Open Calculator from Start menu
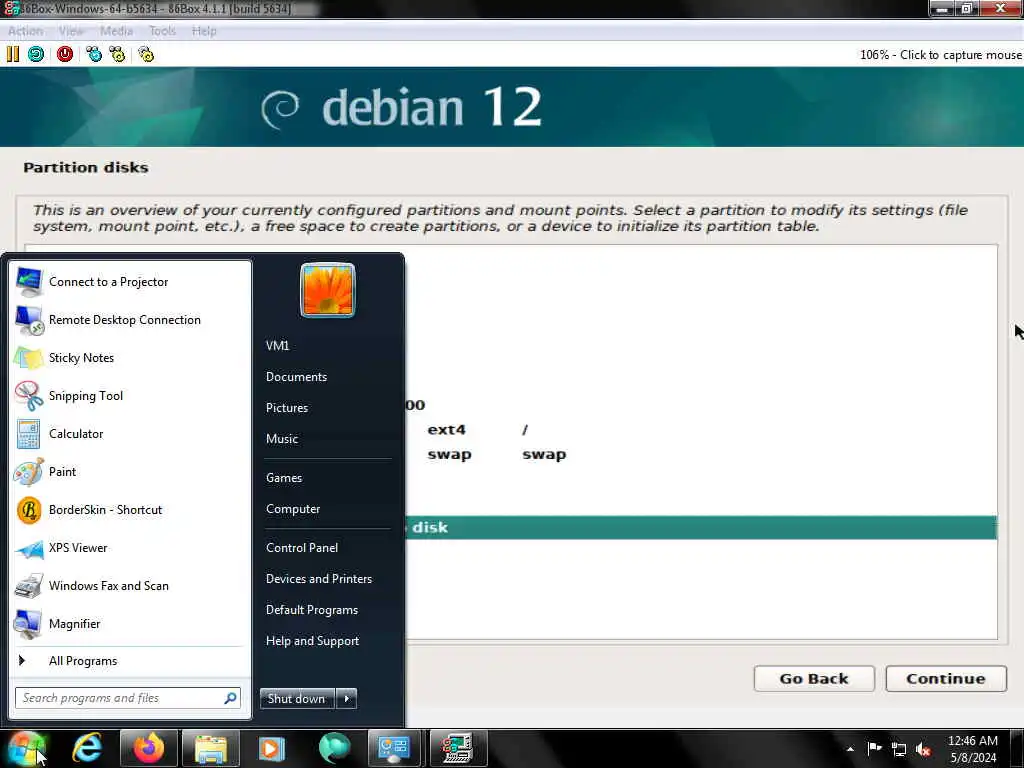Image resolution: width=1024 pixels, height=768 pixels. (129, 434)
